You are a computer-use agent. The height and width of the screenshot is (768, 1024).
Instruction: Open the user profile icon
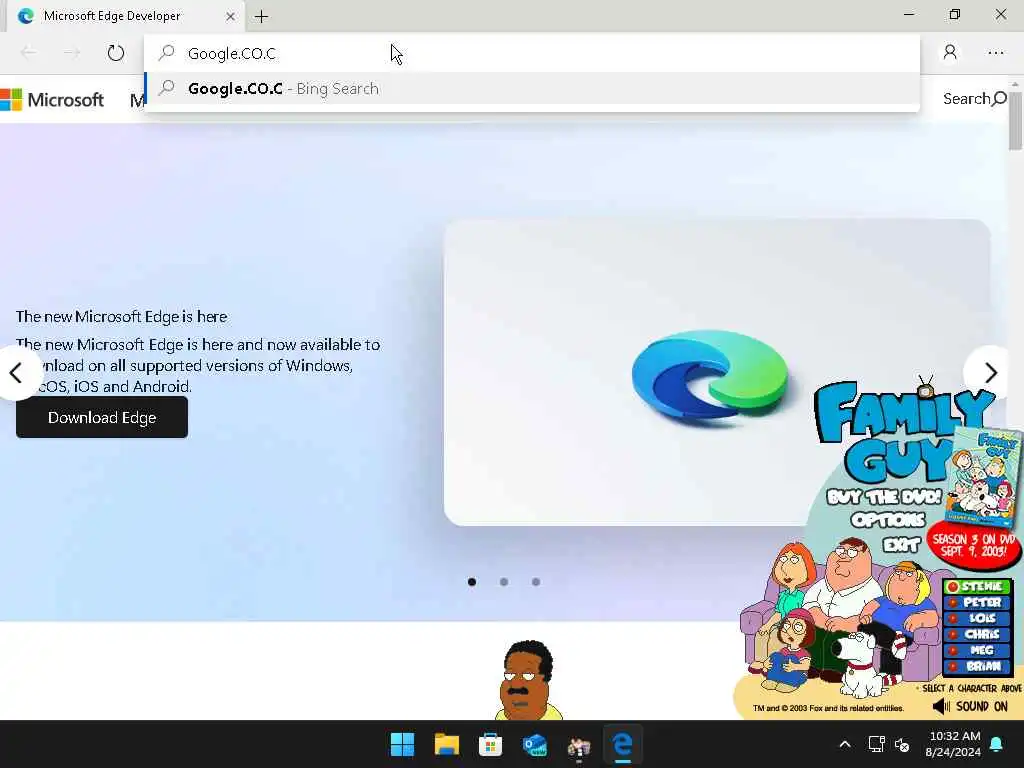point(950,52)
